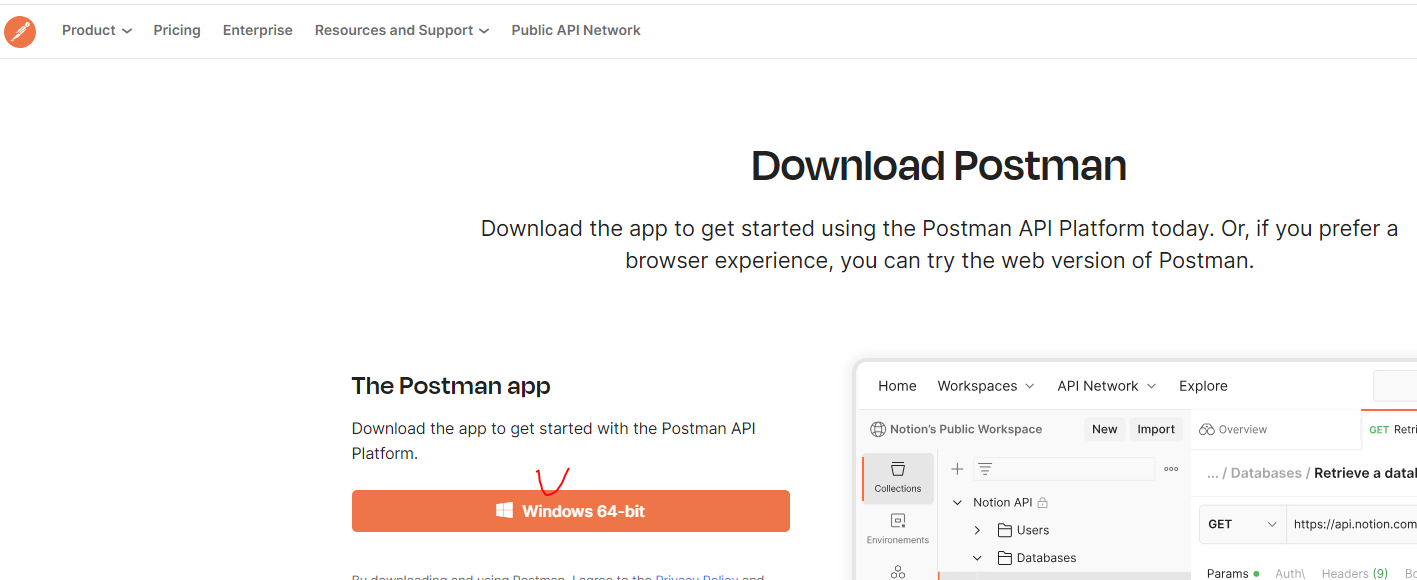
Task: Go to Pricing in the top navigation
Action: tap(177, 30)
